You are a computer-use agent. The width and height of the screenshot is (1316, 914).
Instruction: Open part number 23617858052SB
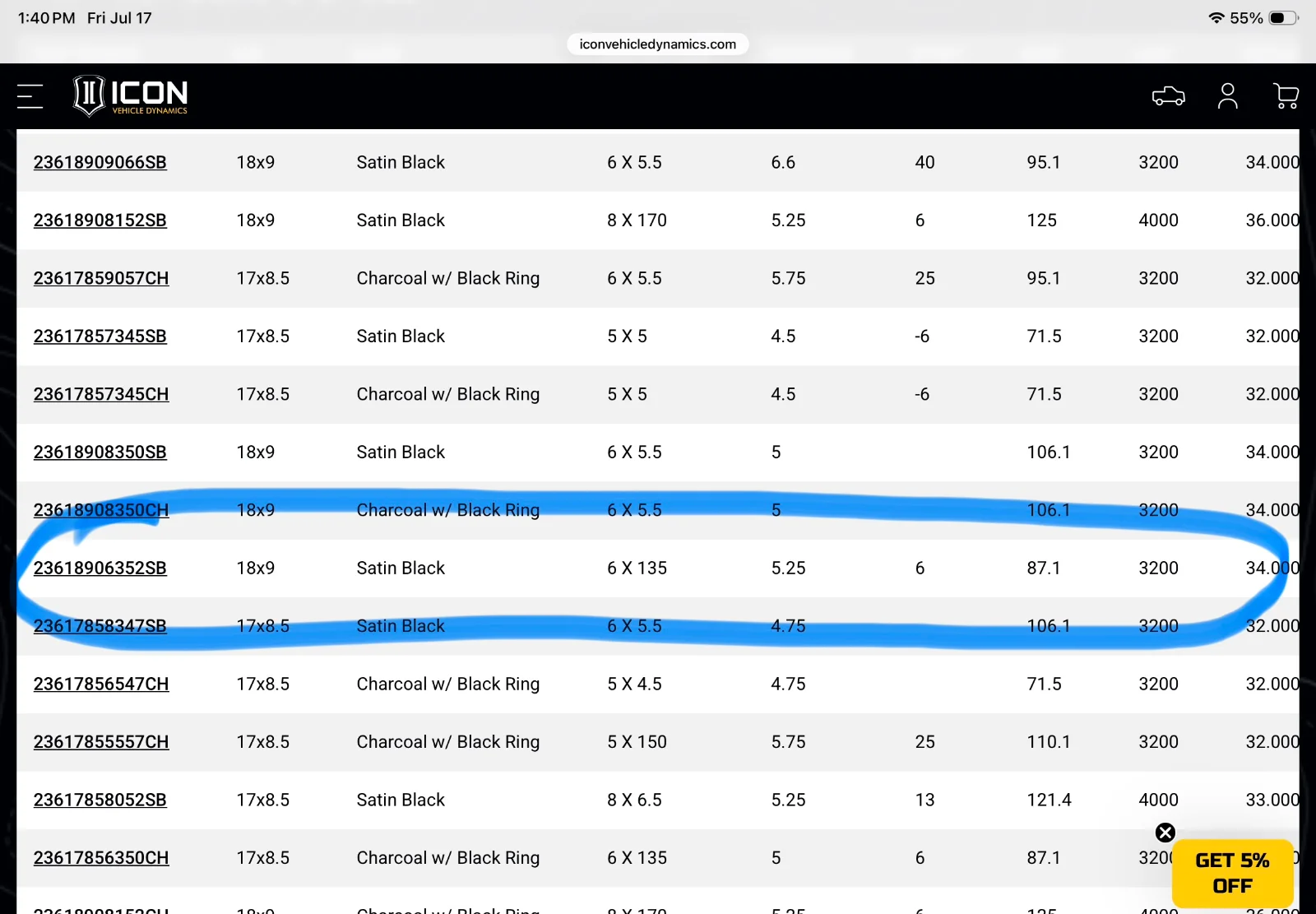[100, 800]
